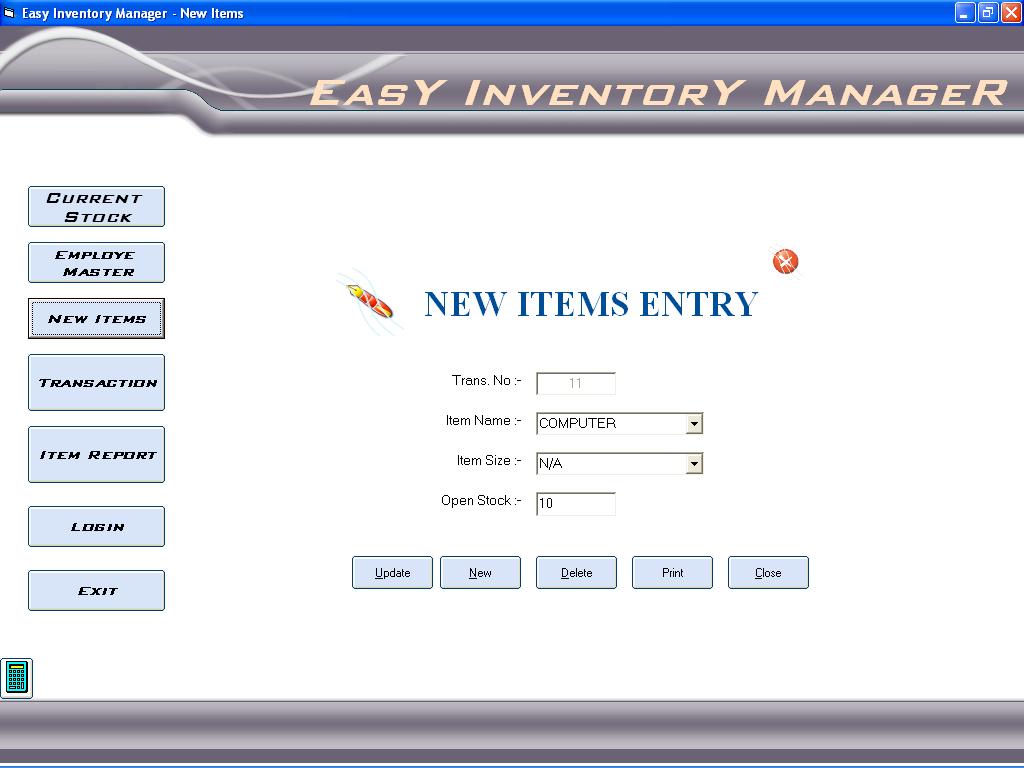Open the Item Report section
The height and width of the screenshot is (768, 1024).
(96, 455)
